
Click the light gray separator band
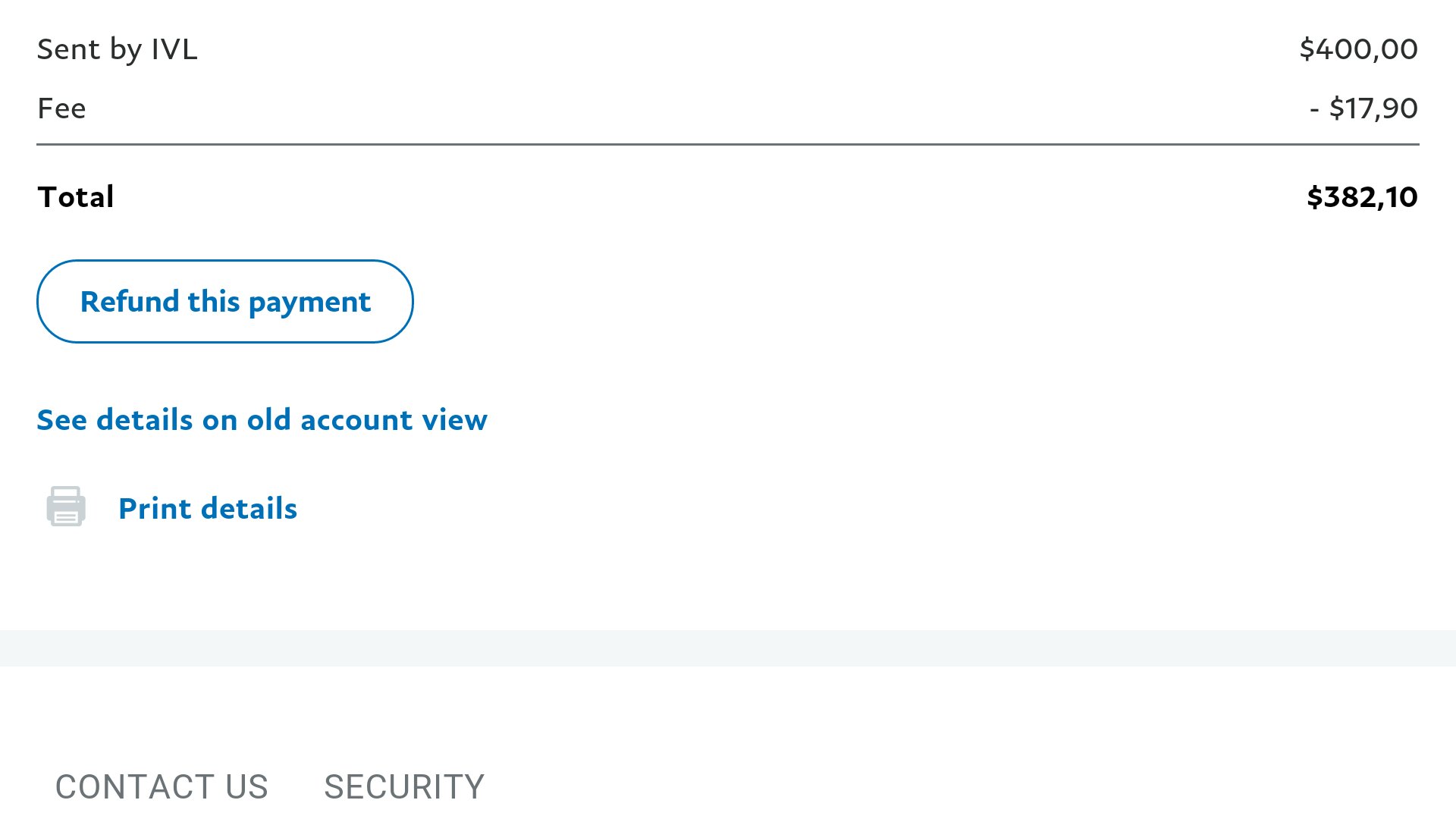coord(728,648)
